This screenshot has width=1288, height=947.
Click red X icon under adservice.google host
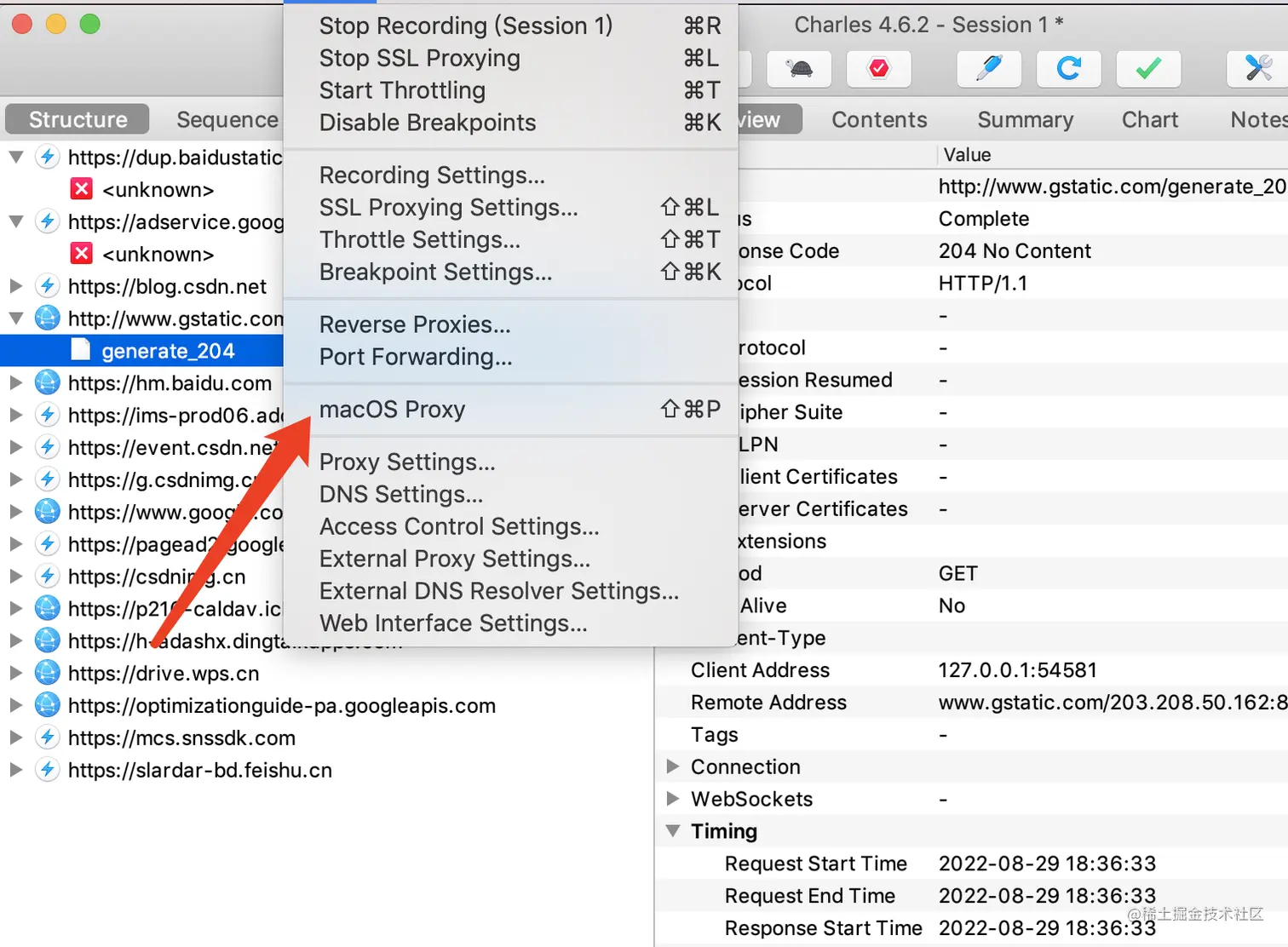coord(82,254)
